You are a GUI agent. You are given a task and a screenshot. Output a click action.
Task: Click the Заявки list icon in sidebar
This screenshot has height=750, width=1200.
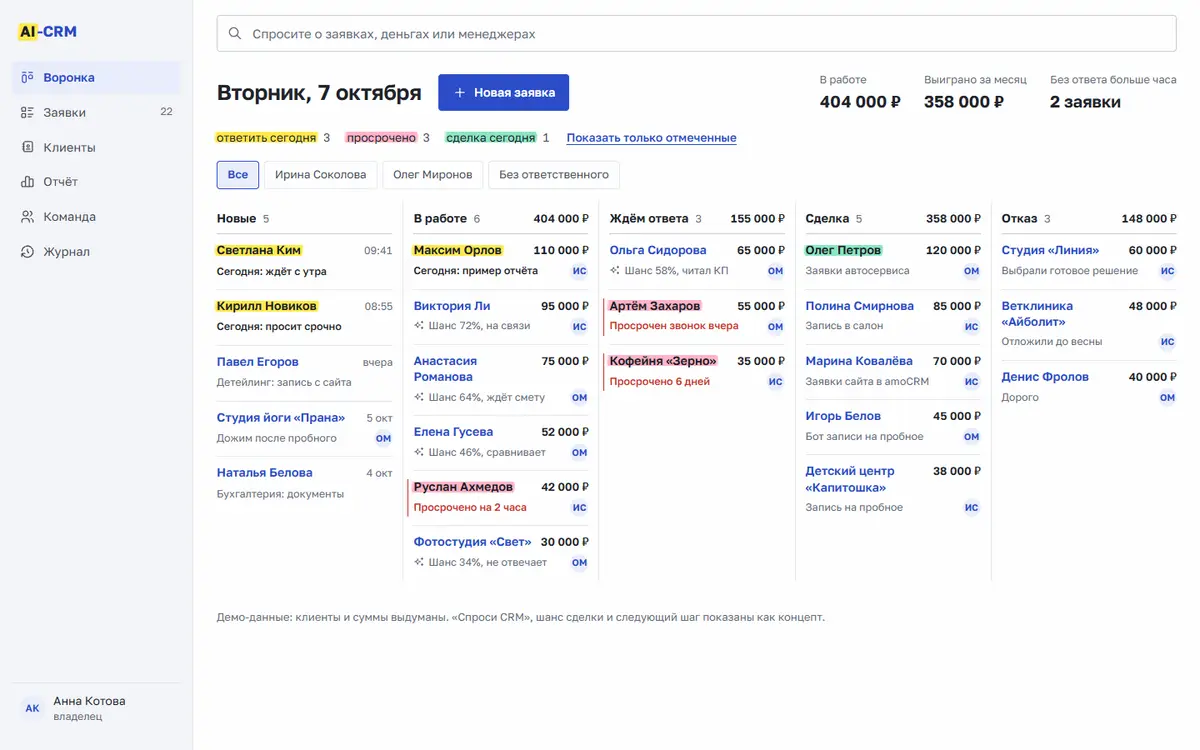click(28, 112)
